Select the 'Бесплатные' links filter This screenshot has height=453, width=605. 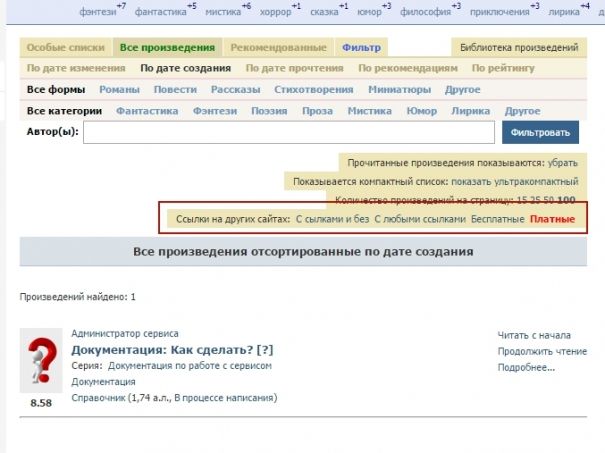[497, 219]
